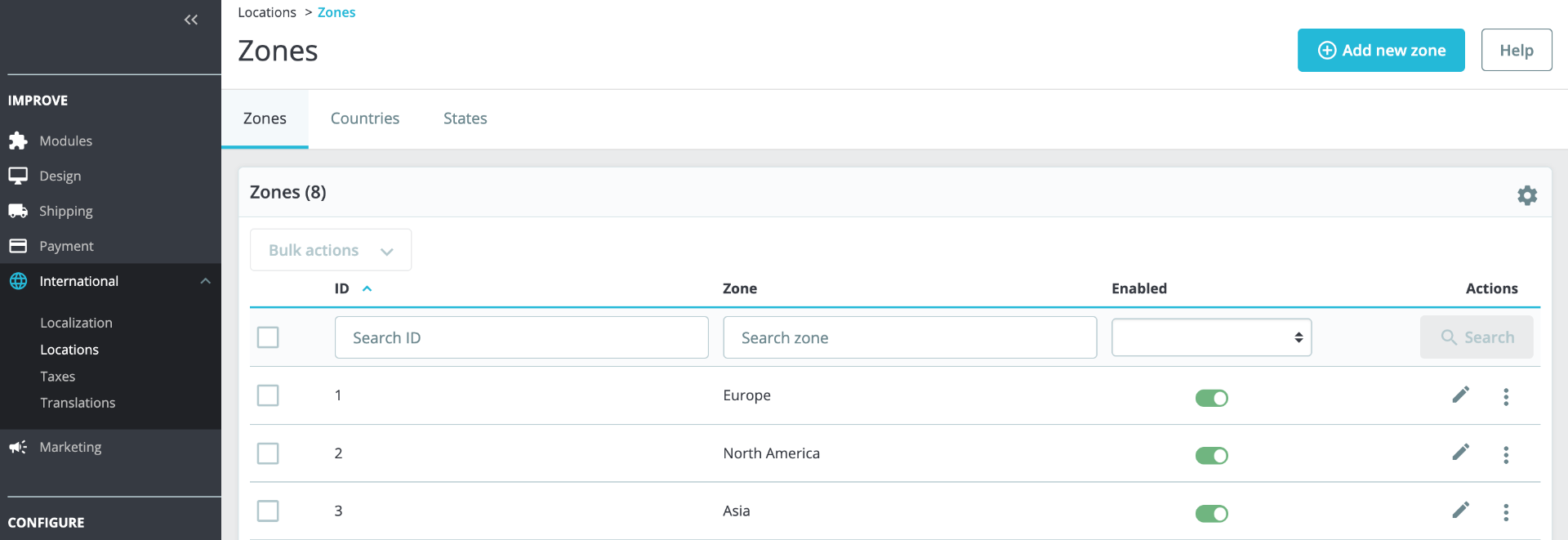Click the edit pencil for North America

pyautogui.click(x=1460, y=453)
